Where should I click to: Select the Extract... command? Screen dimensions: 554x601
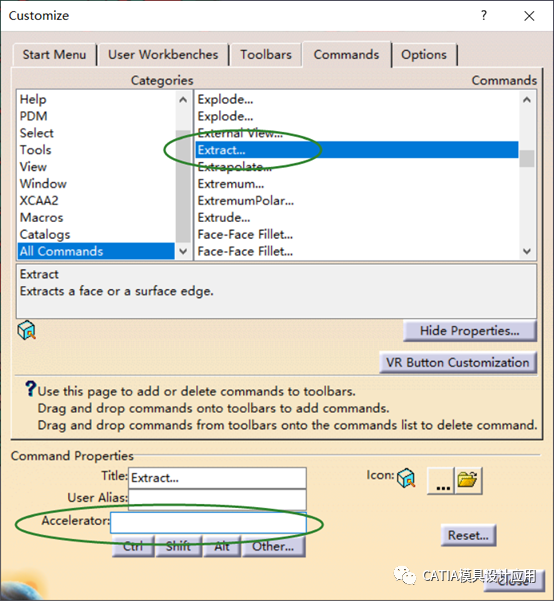pyautogui.click(x=357, y=150)
